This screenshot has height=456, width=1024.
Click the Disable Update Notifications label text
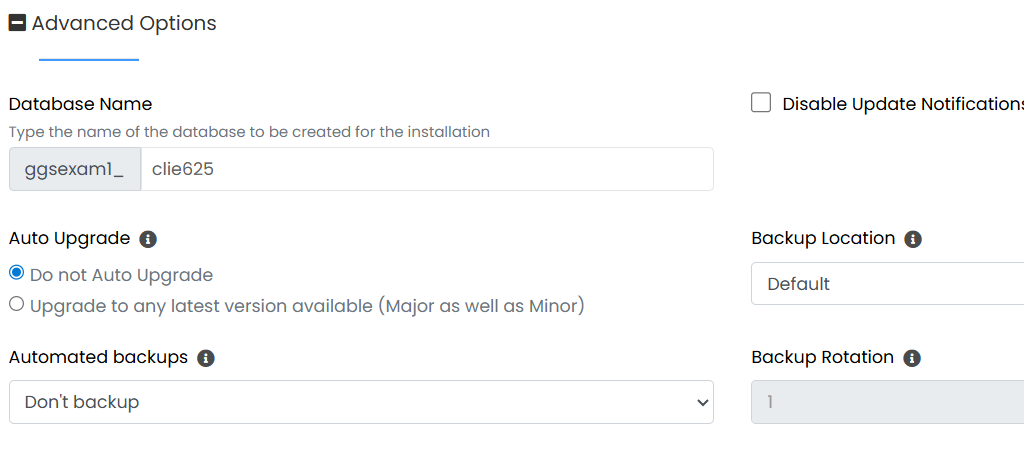[902, 104]
